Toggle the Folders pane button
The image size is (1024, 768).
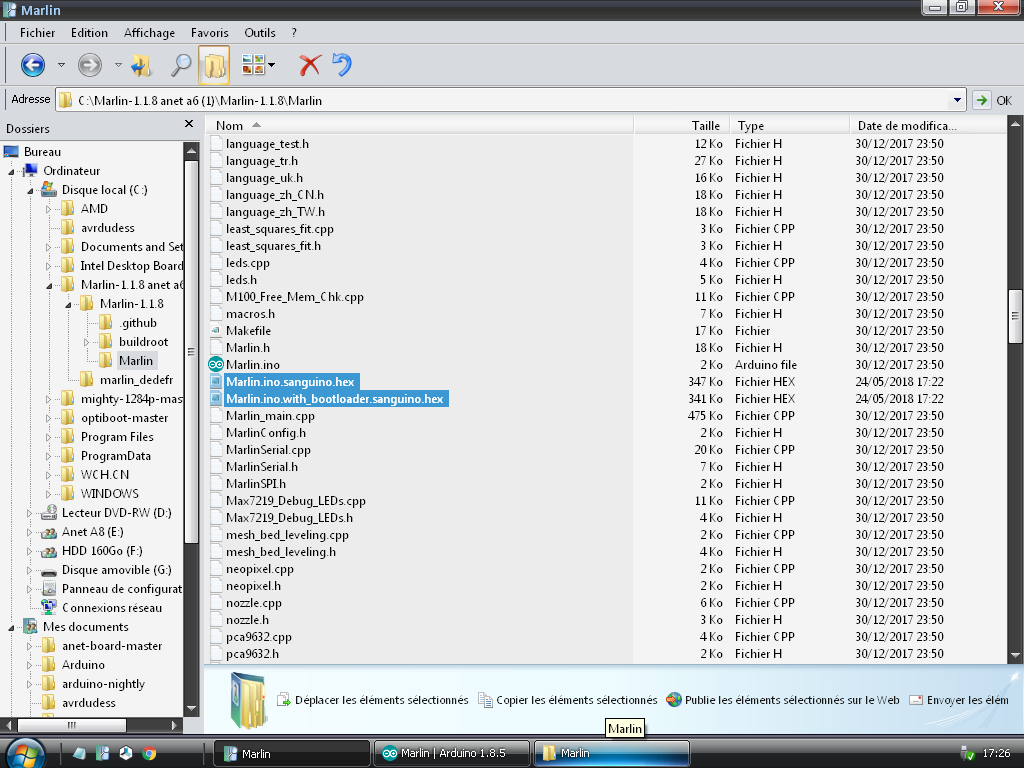pos(214,65)
